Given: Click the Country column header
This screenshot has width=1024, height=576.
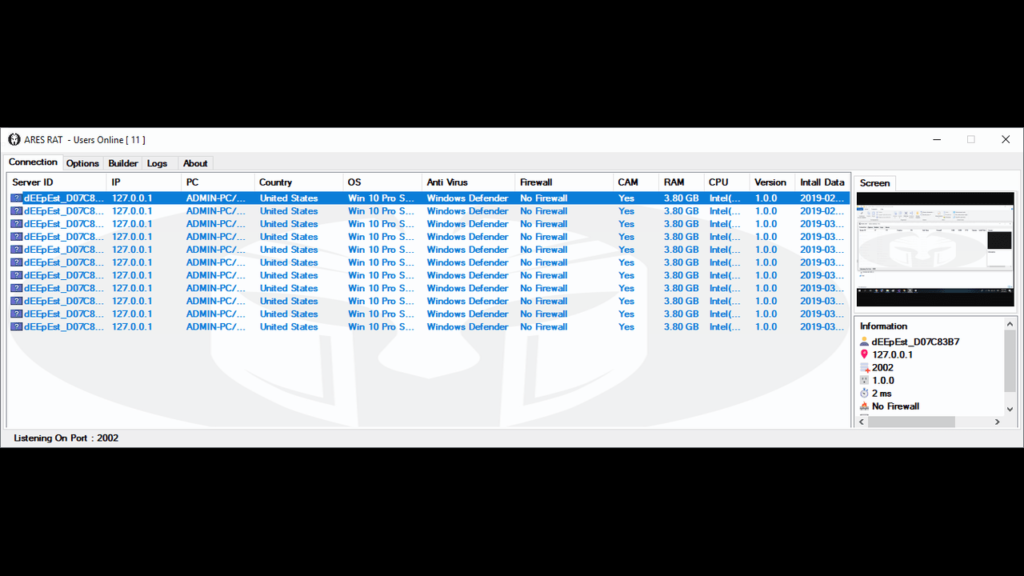Looking at the screenshot, I should click(298, 182).
